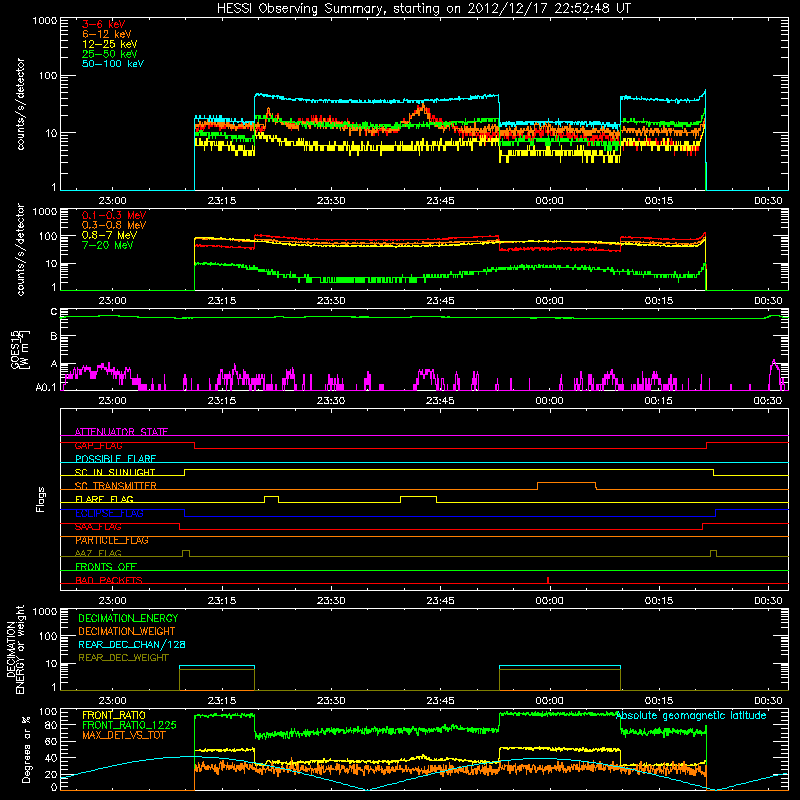Click the BAD_PACKETS red tick at 00:00

(x=547, y=580)
